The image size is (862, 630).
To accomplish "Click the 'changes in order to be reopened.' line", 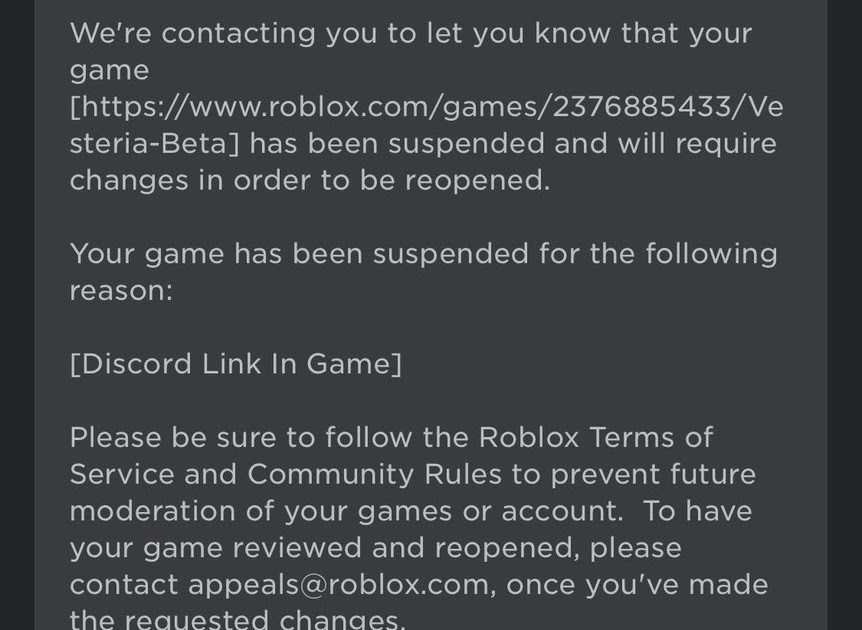I will pyautogui.click(x=310, y=180).
